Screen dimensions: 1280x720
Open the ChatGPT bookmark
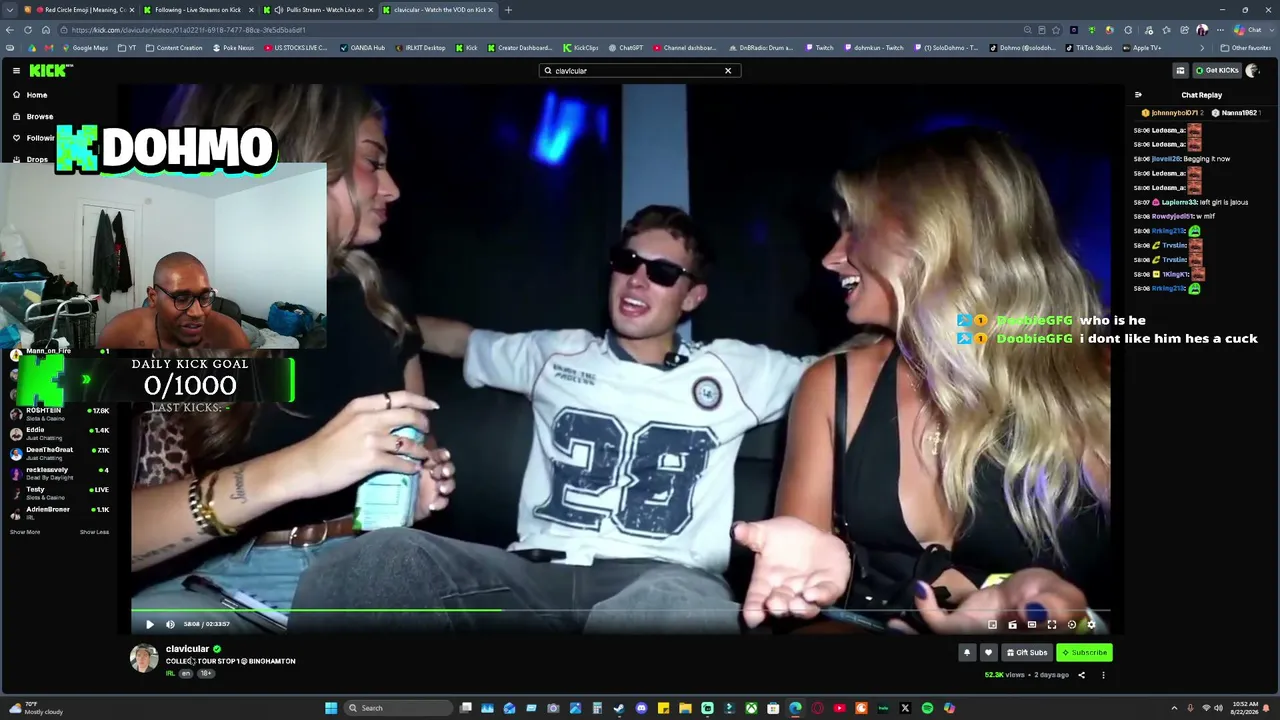[x=626, y=48]
